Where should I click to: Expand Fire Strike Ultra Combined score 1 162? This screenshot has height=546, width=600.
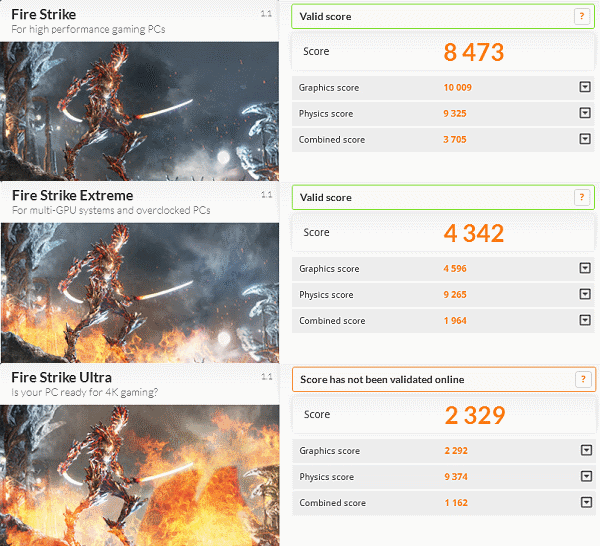point(586,502)
